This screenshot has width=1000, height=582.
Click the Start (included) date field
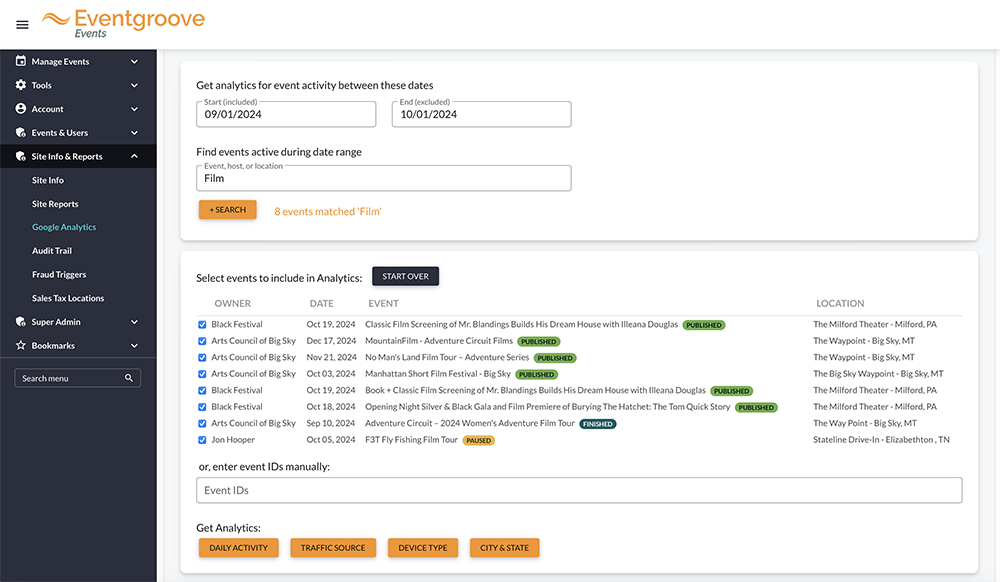pos(286,114)
